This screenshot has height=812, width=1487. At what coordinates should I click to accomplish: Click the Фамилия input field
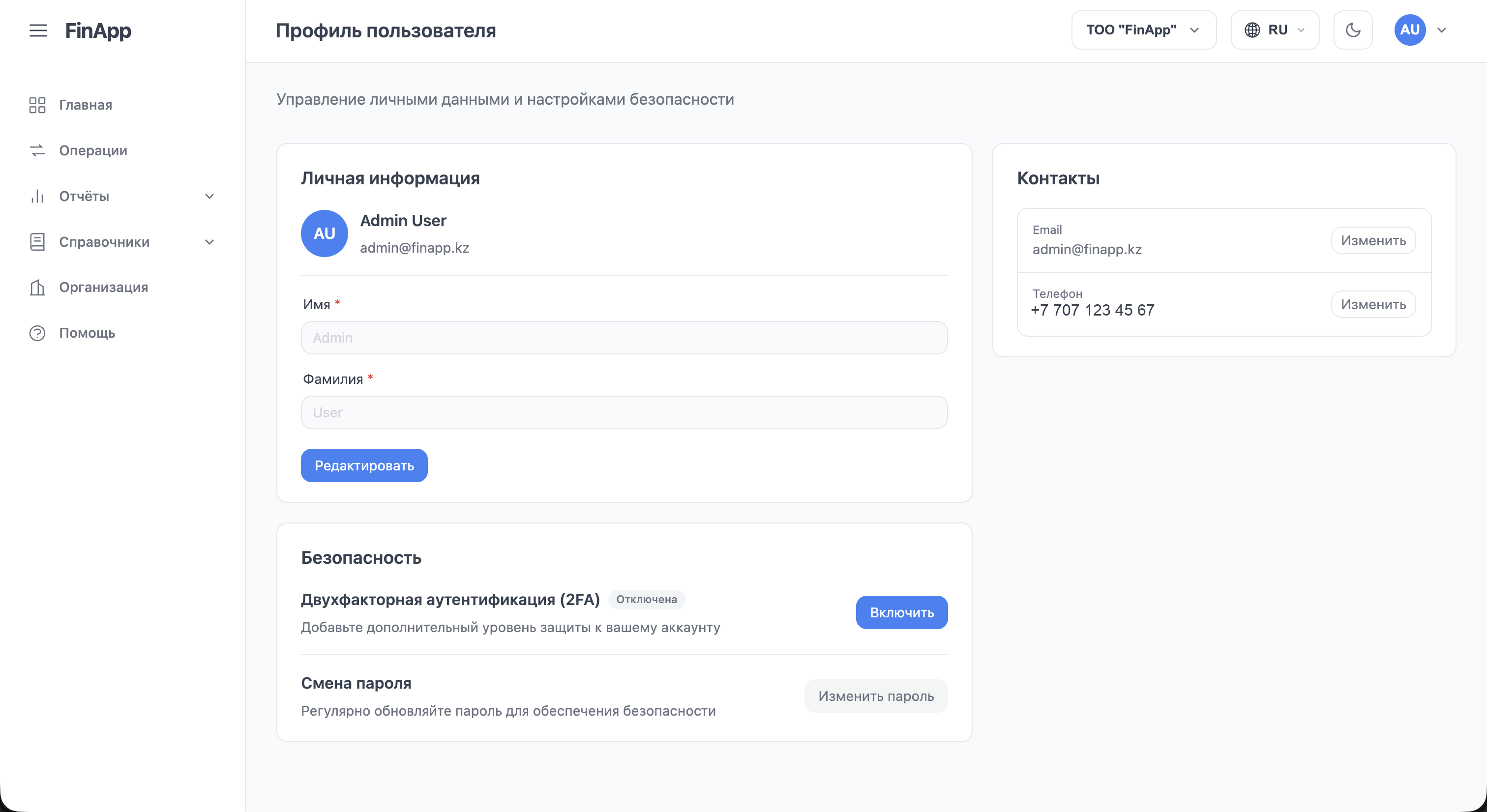pyautogui.click(x=624, y=412)
